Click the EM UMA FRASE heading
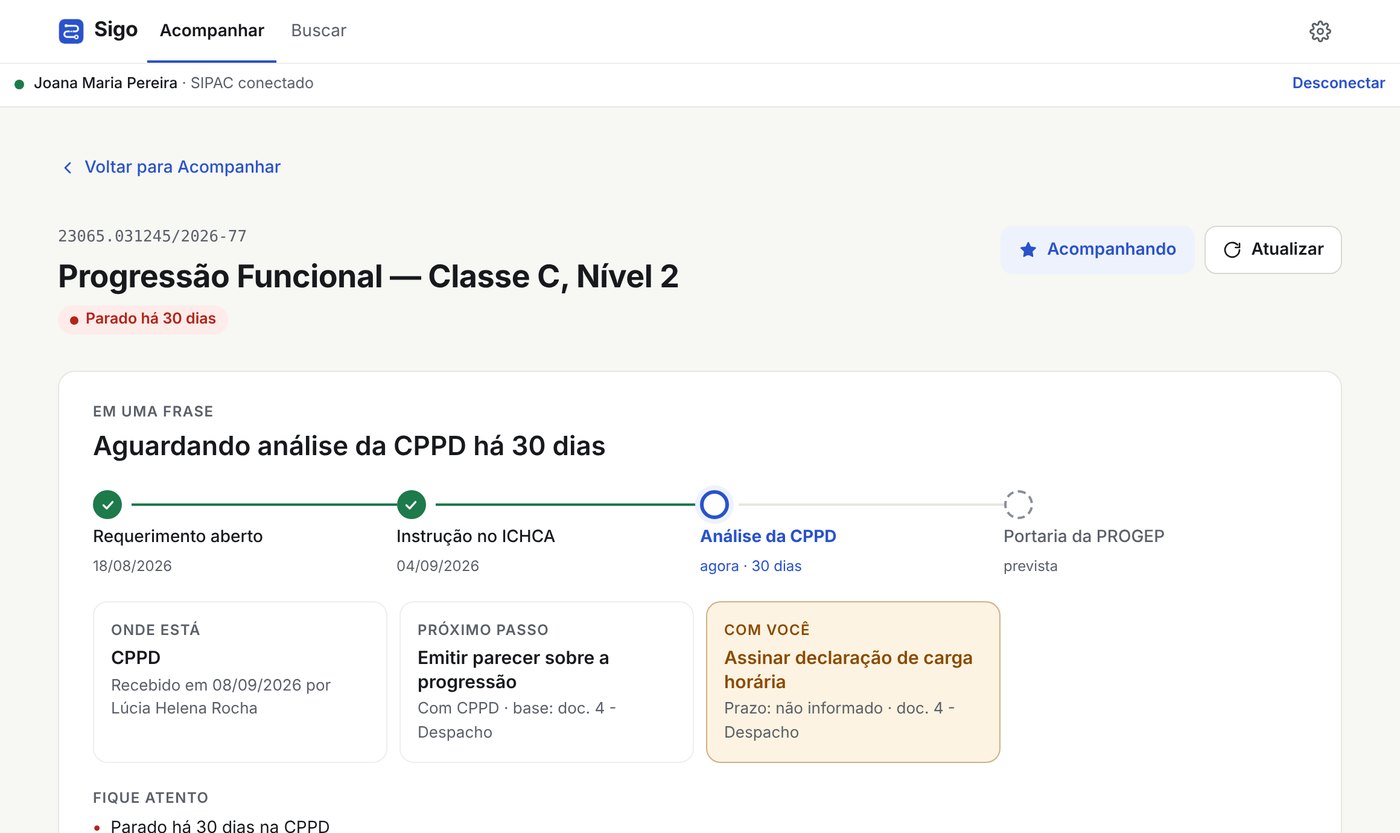This screenshot has width=1400, height=833. click(x=153, y=411)
